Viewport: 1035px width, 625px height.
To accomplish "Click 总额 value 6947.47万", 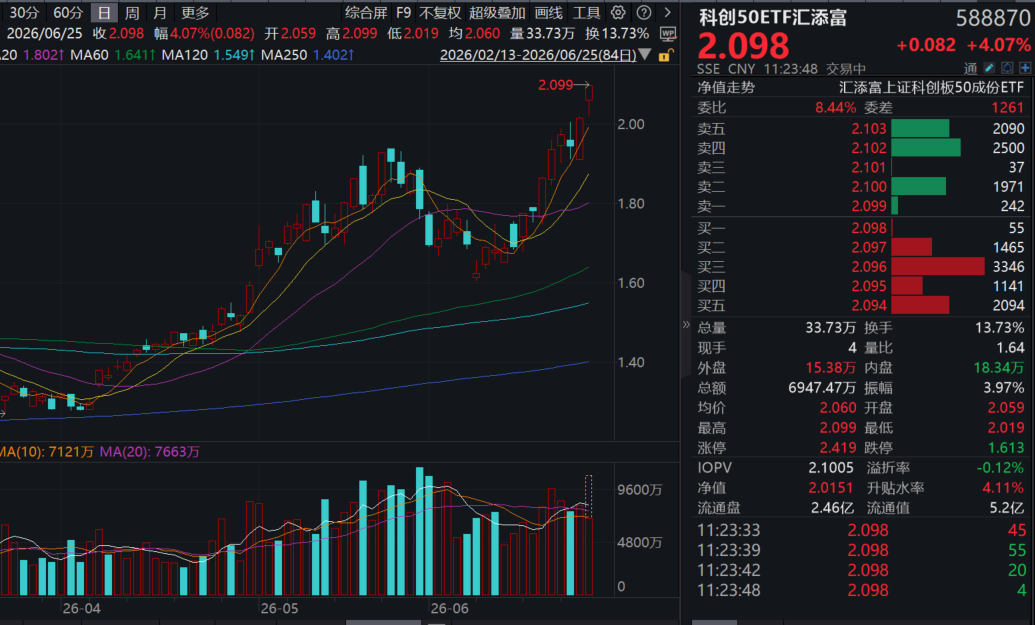I will tap(822, 388).
